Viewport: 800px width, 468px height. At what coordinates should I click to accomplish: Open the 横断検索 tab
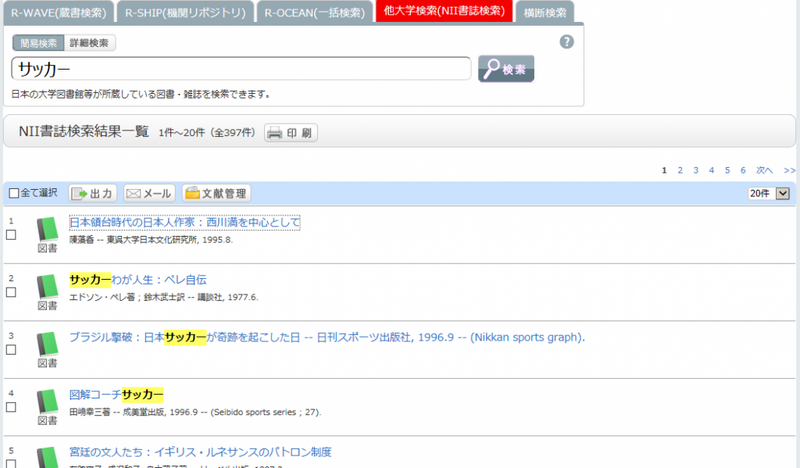[545, 13]
